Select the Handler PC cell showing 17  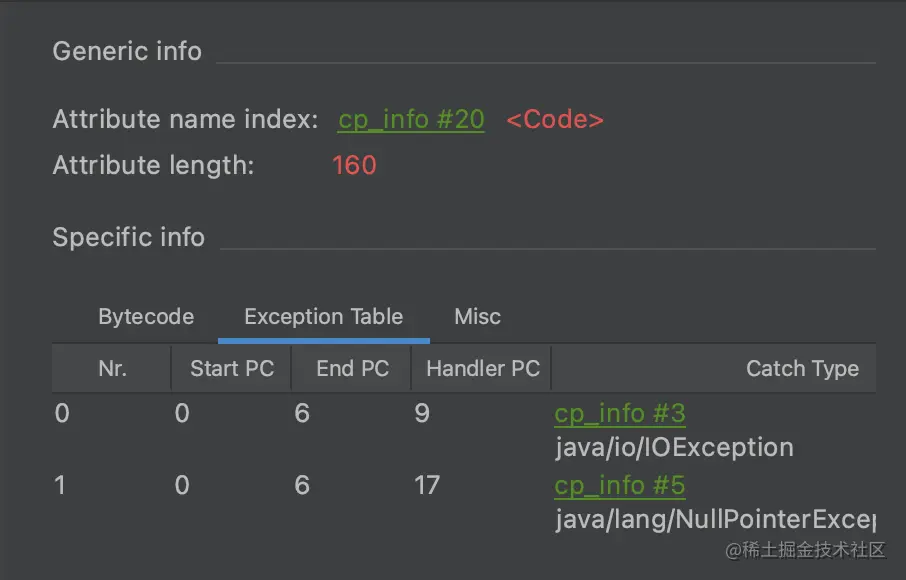tap(427, 485)
